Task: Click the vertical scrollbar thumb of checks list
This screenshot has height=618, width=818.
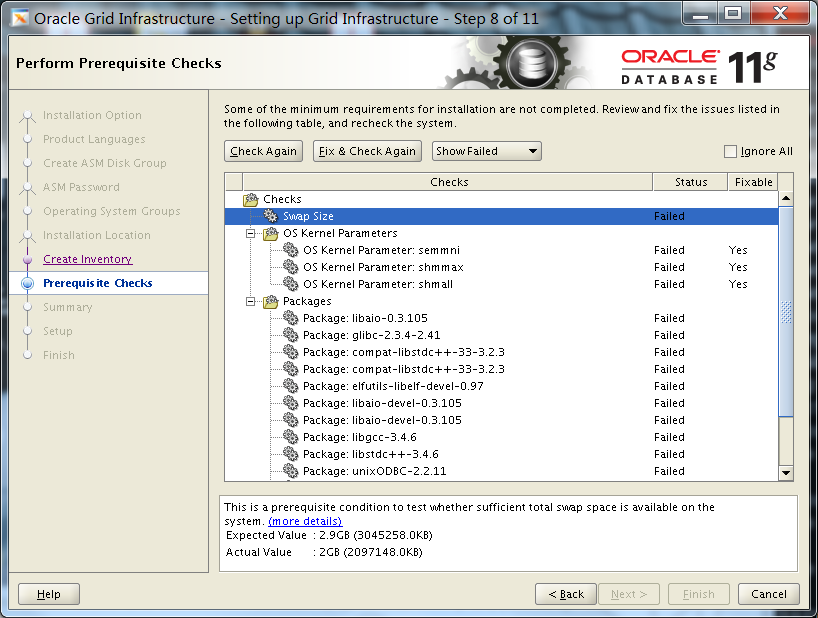Action: (x=786, y=311)
